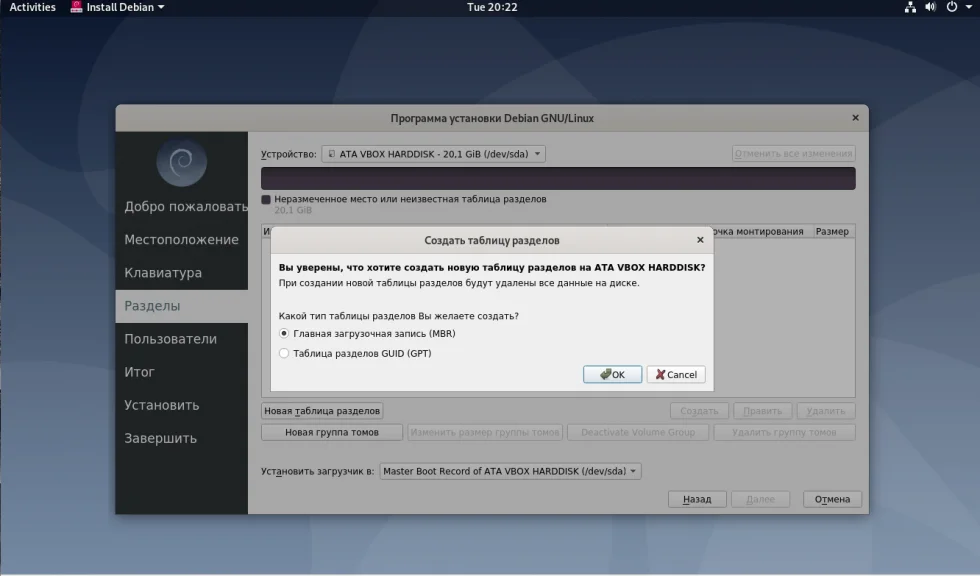Click the Править partition button

(762, 410)
